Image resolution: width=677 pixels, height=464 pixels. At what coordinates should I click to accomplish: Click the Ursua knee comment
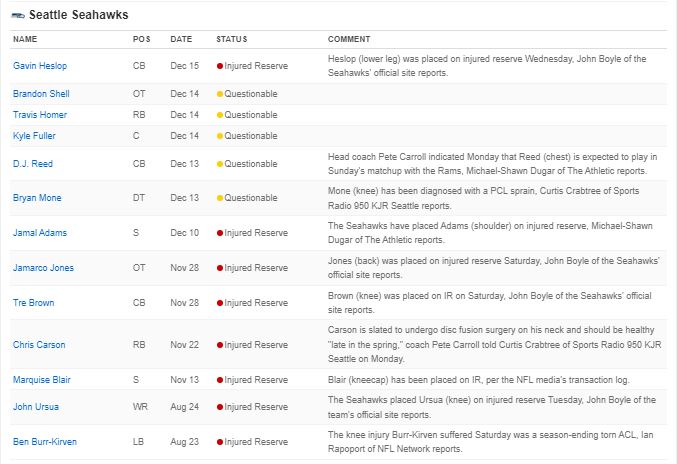point(492,407)
